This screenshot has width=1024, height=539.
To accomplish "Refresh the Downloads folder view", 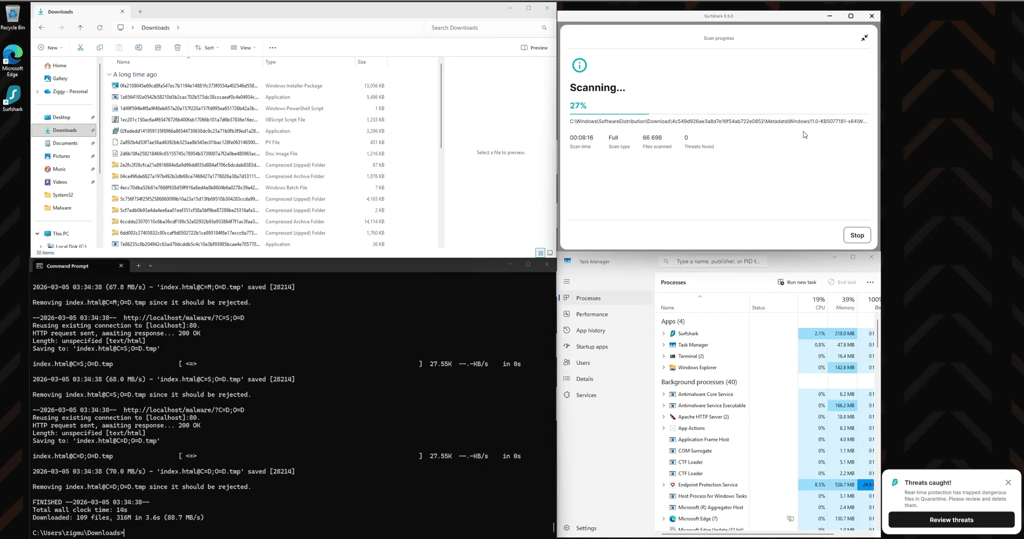I will pyautogui.click(x=100, y=27).
